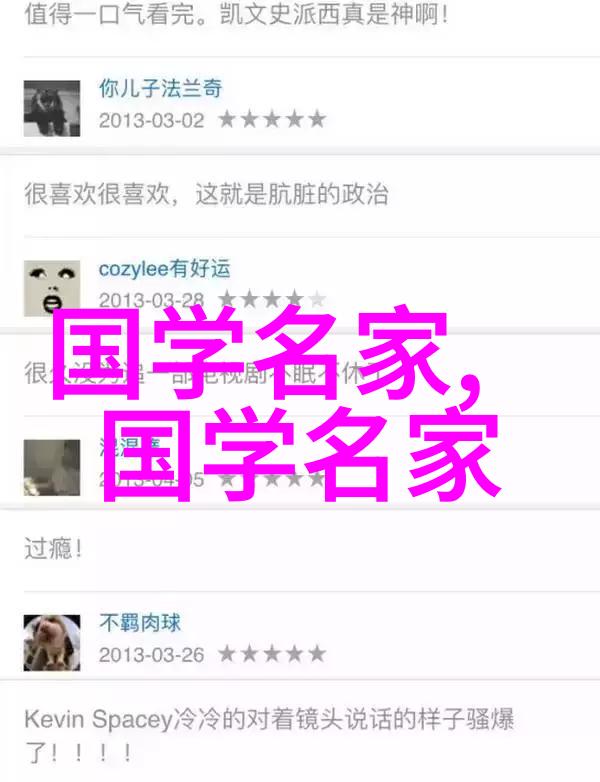Select the date 2013-03-02
The image size is (600, 782).
152,120
